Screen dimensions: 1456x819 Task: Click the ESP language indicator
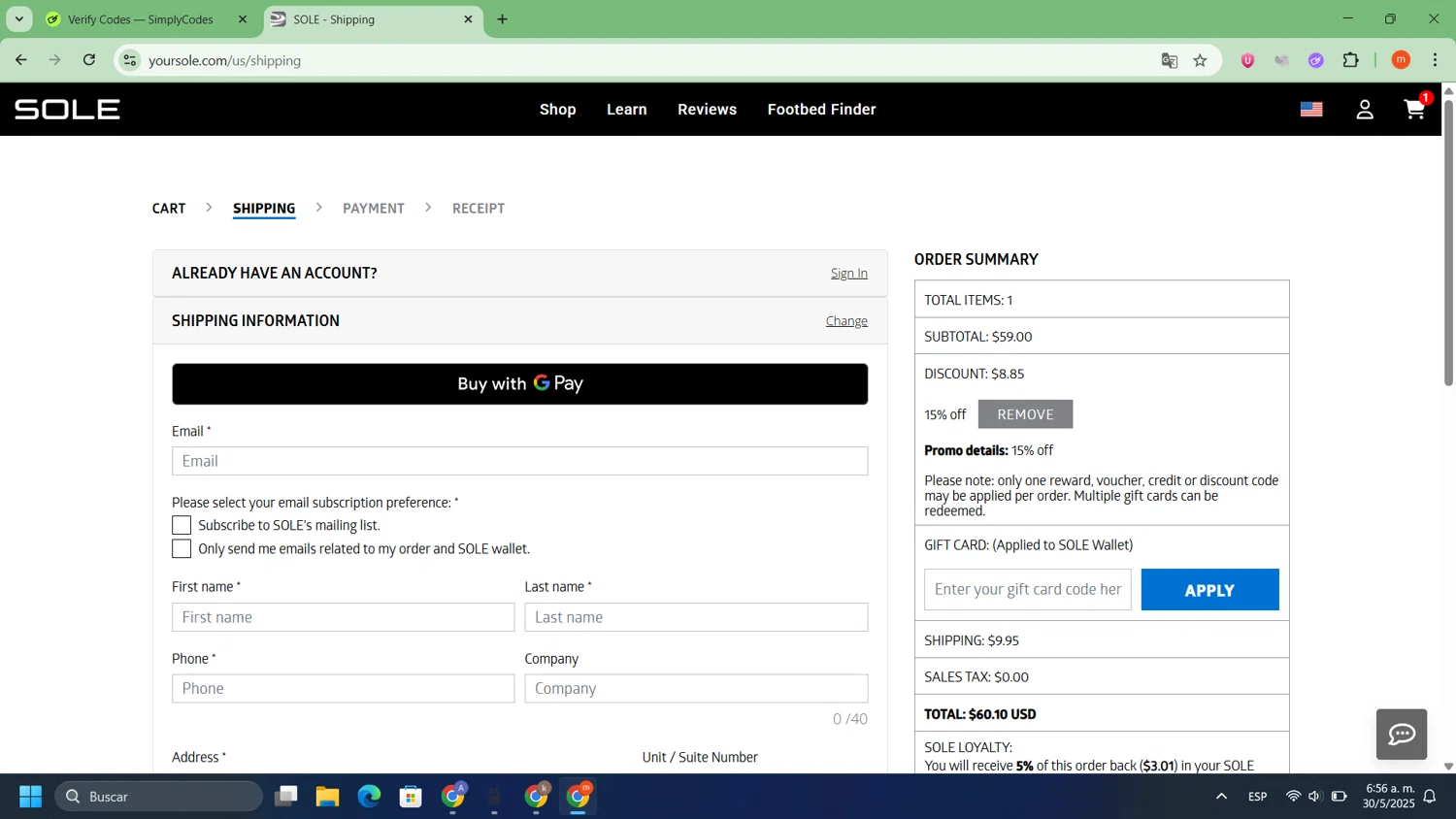pos(1258,797)
